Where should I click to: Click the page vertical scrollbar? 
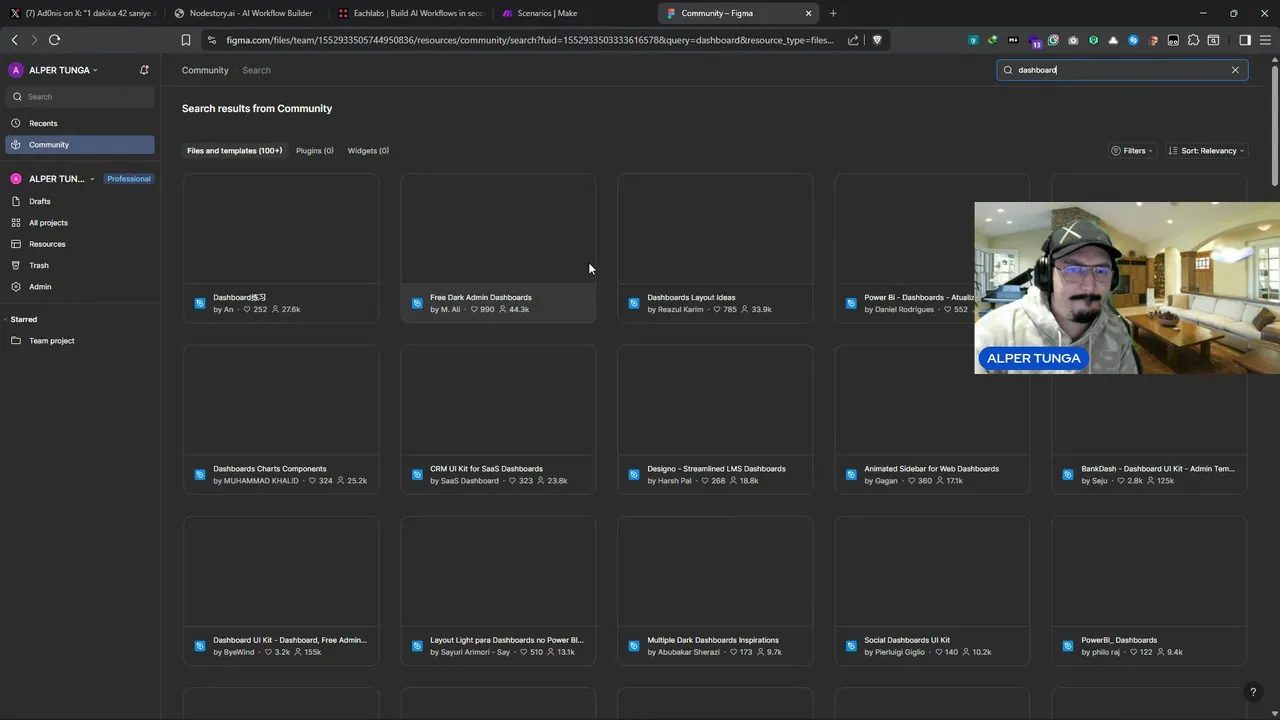click(x=1275, y=125)
